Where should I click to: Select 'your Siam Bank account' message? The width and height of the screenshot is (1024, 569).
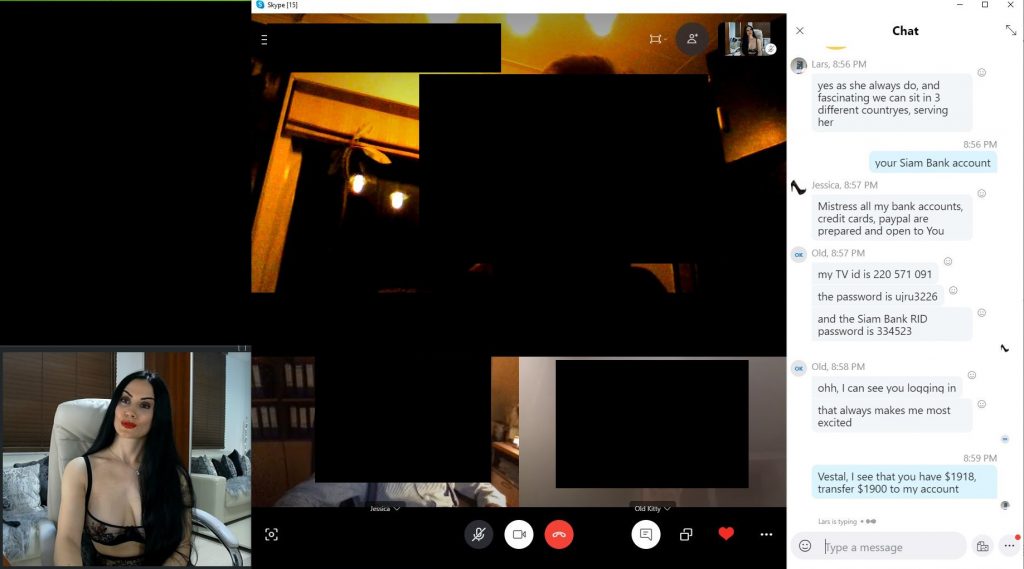pyautogui.click(x=933, y=163)
